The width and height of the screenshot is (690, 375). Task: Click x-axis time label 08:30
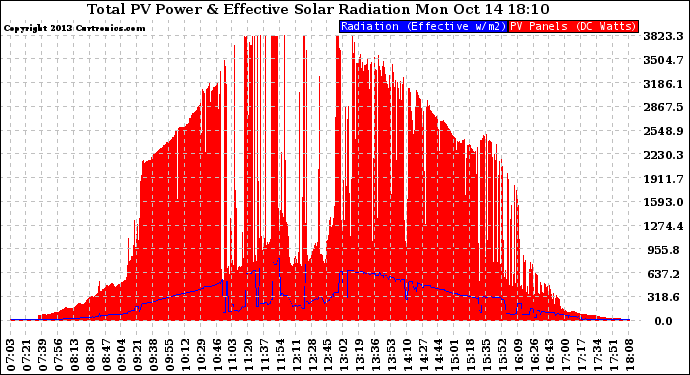(x=90, y=355)
